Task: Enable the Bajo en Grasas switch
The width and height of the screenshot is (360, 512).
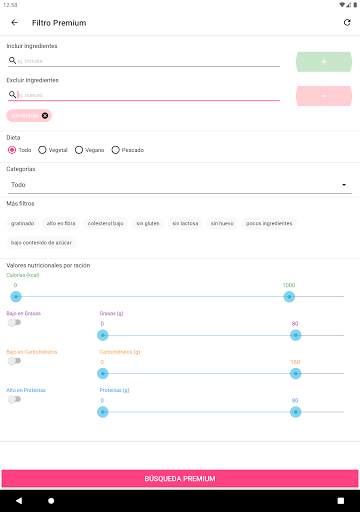Action: coord(14,322)
